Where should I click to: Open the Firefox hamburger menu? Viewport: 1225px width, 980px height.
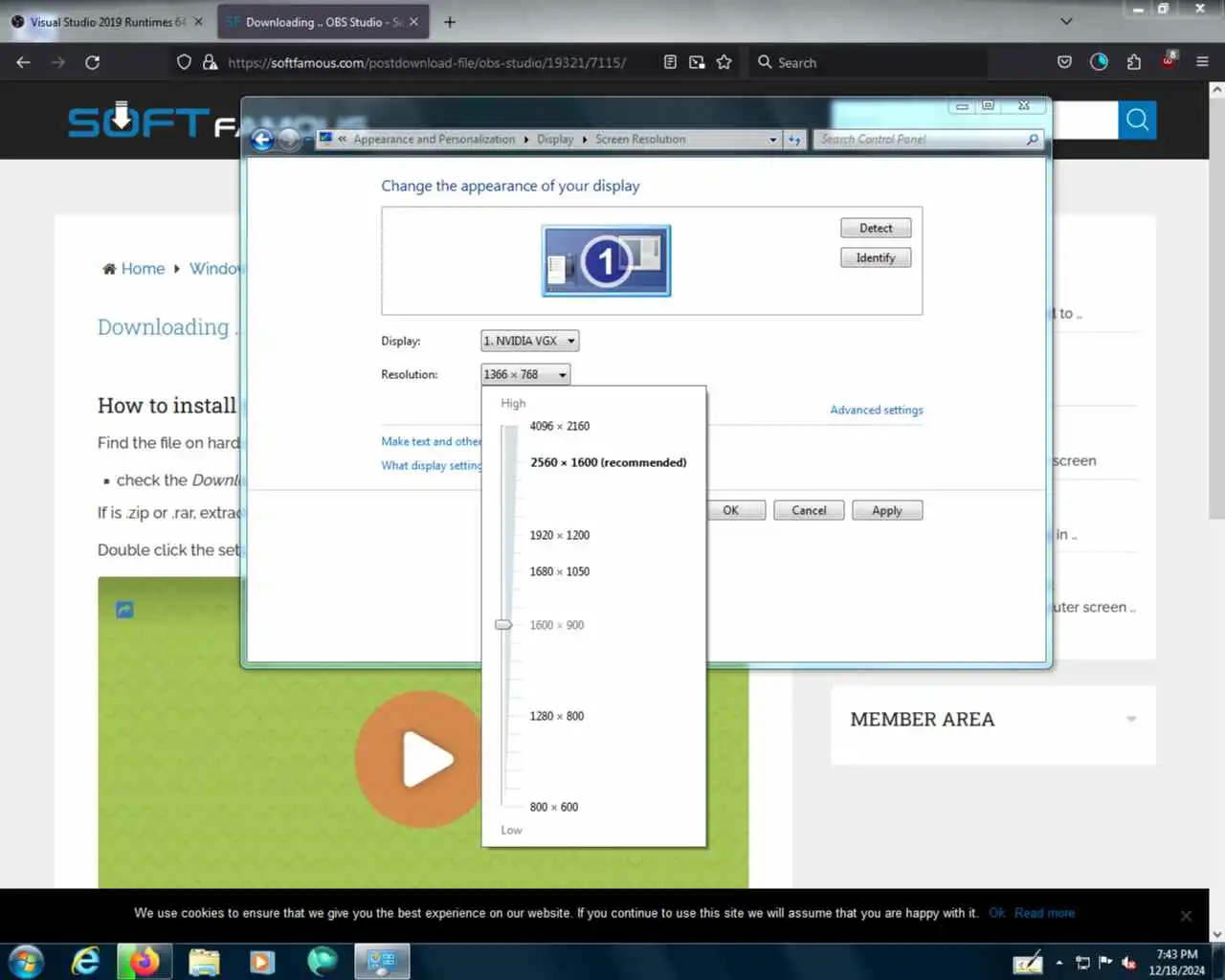pyautogui.click(x=1202, y=62)
